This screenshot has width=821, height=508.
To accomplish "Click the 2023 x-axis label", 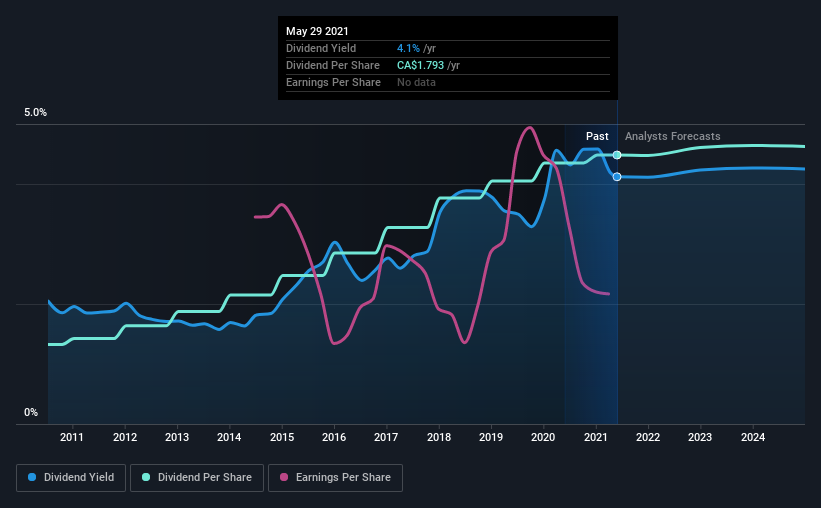I will coord(700,437).
